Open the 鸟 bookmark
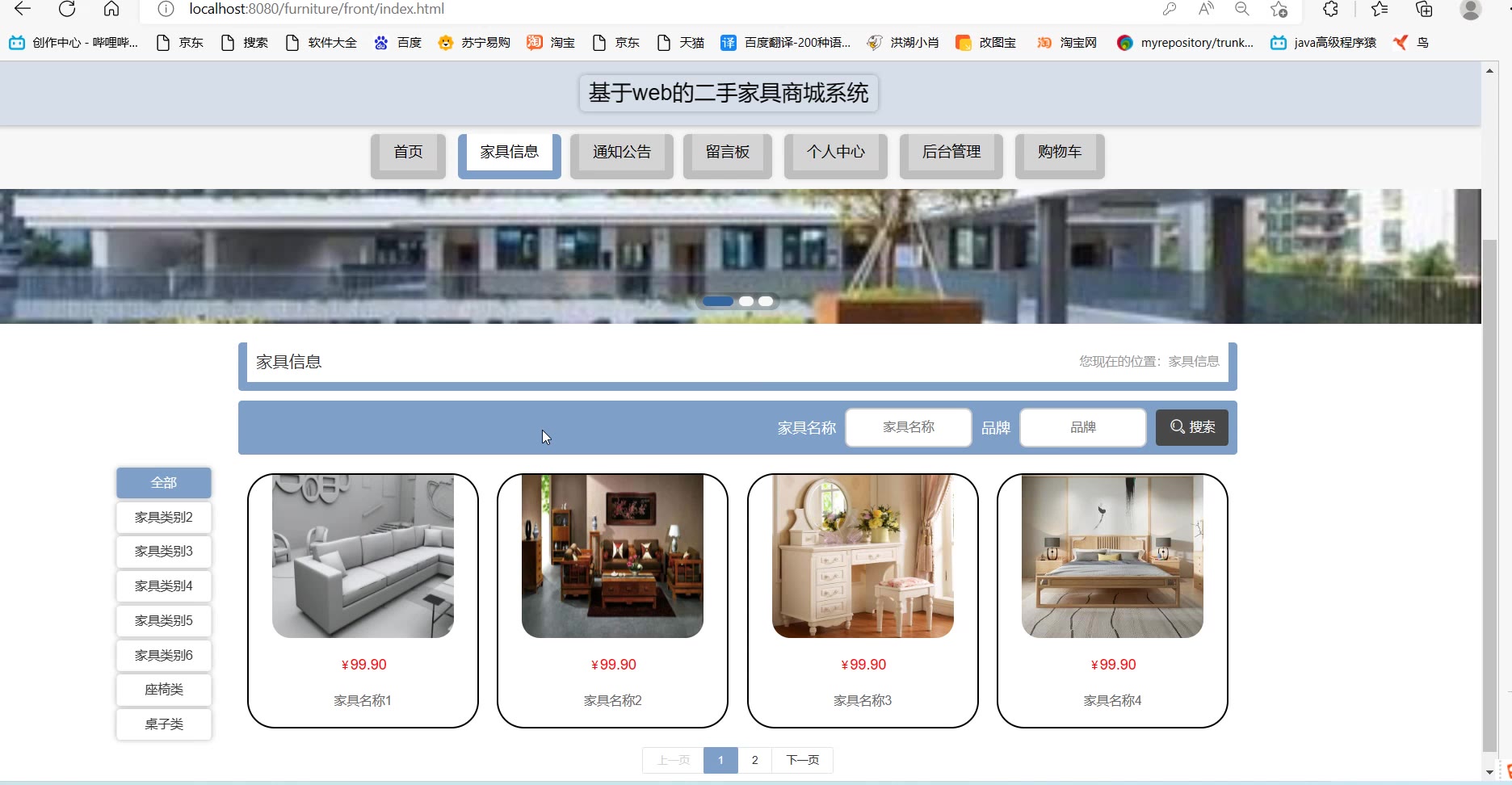Viewport: 1512px width, 785px height. [1411, 43]
